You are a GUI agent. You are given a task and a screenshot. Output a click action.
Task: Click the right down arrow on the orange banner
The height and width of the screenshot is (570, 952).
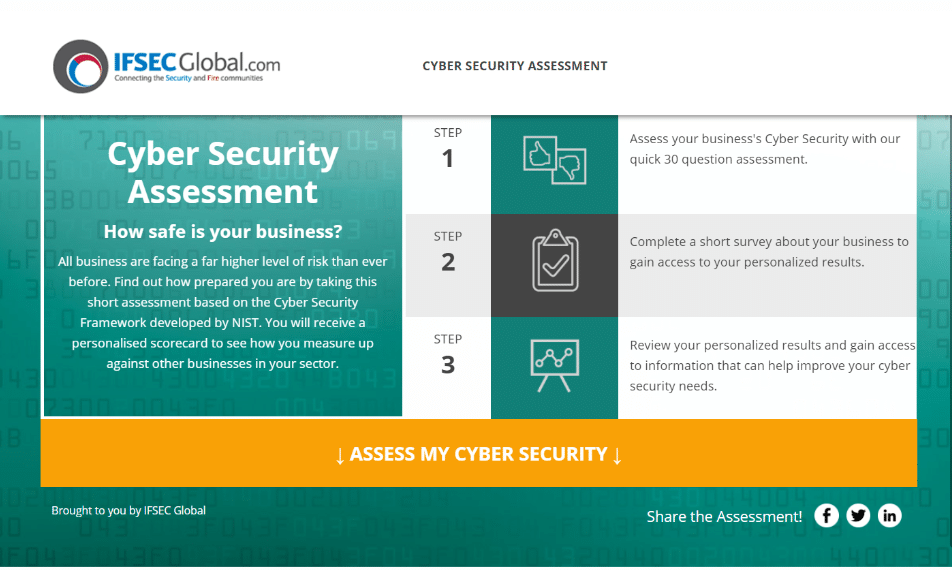(x=617, y=455)
